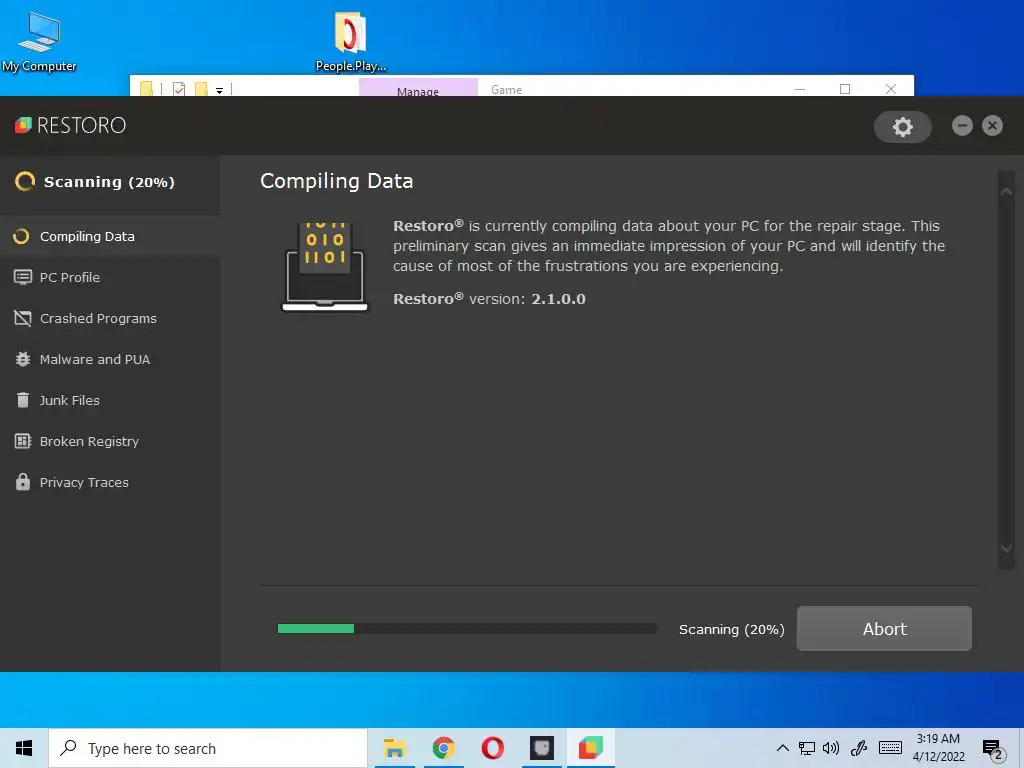Open File Explorer from taskbar
The height and width of the screenshot is (768, 1024).
pos(394,748)
